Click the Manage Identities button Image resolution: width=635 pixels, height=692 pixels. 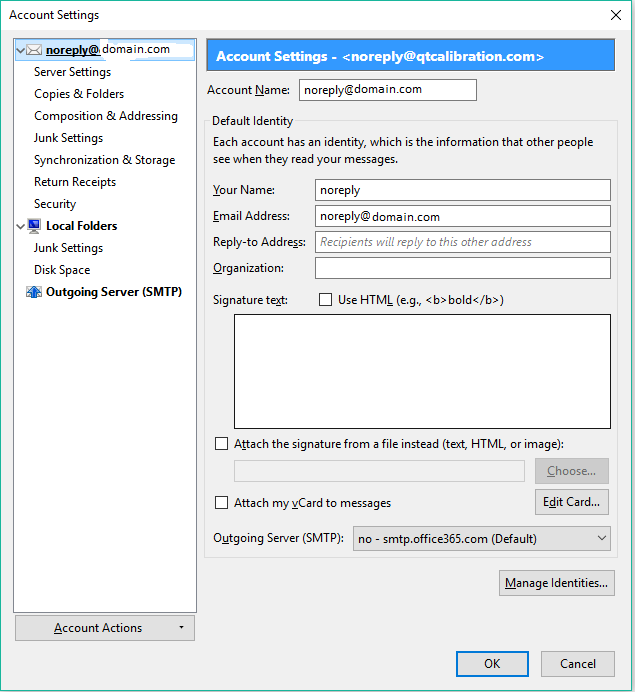[x=556, y=583]
